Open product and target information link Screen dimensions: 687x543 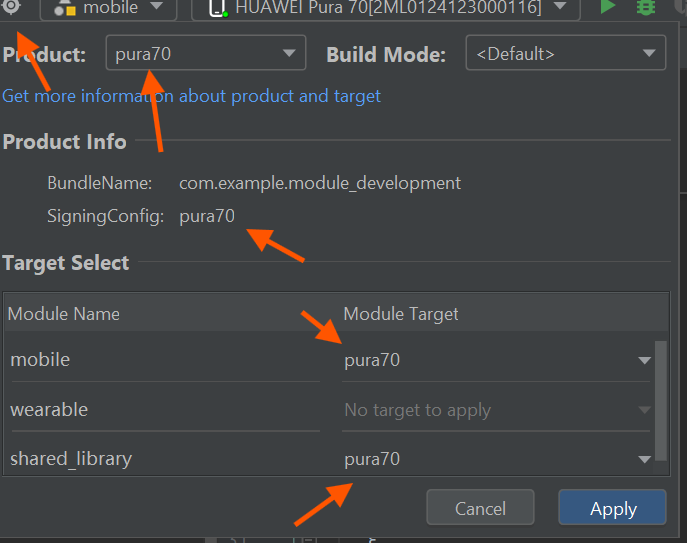(191, 96)
